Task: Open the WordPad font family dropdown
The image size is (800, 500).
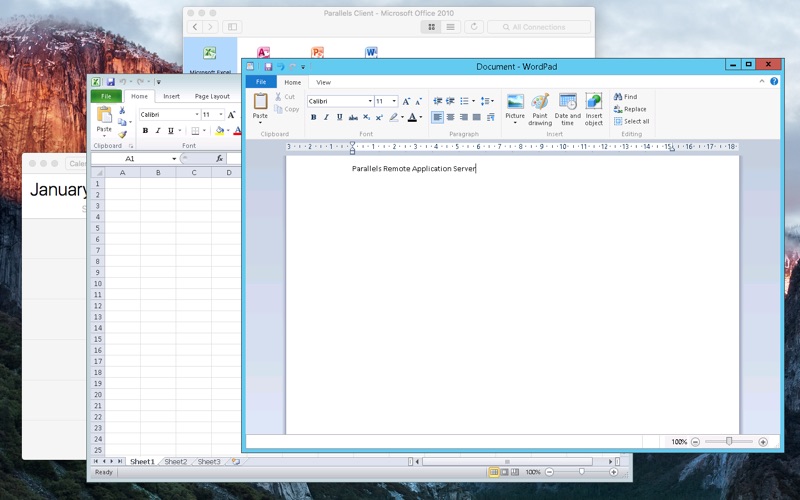Action: (x=370, y=102)
